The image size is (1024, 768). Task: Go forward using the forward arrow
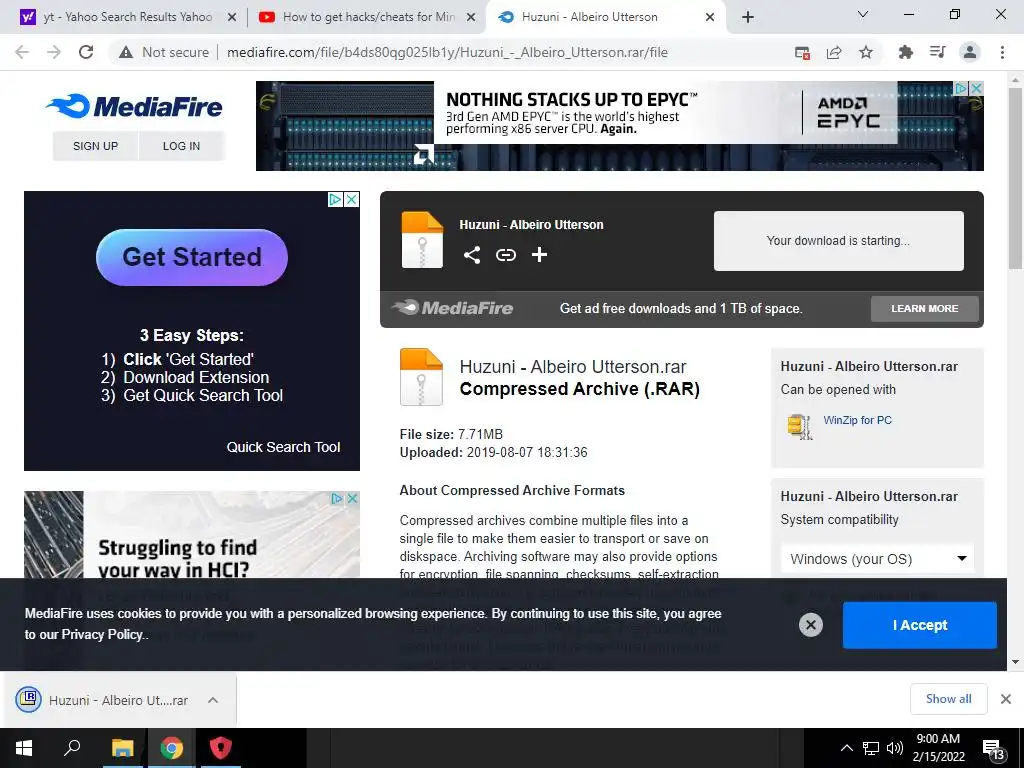coord(54,52)
